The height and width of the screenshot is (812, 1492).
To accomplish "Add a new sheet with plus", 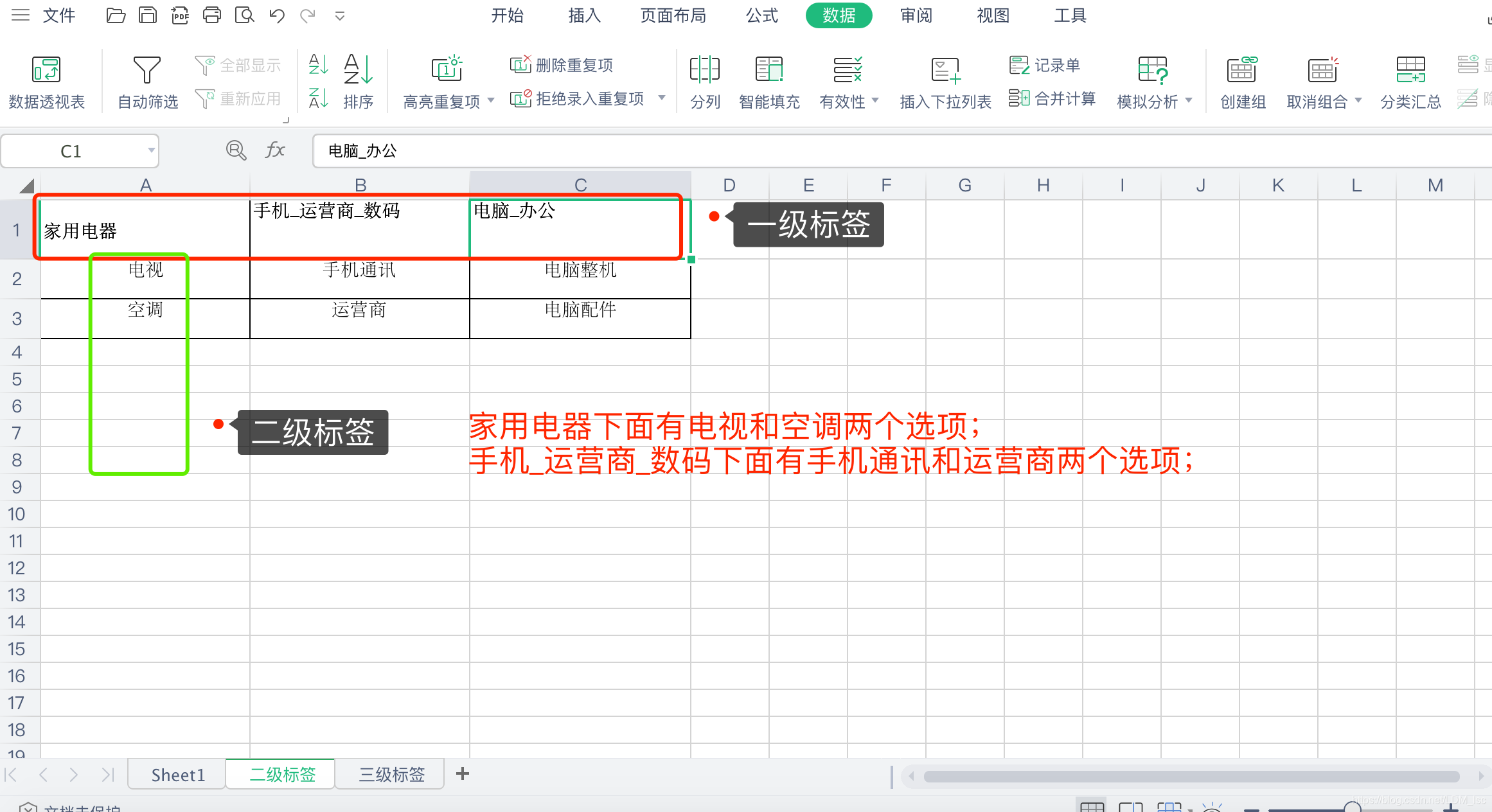I will point(463,773).
